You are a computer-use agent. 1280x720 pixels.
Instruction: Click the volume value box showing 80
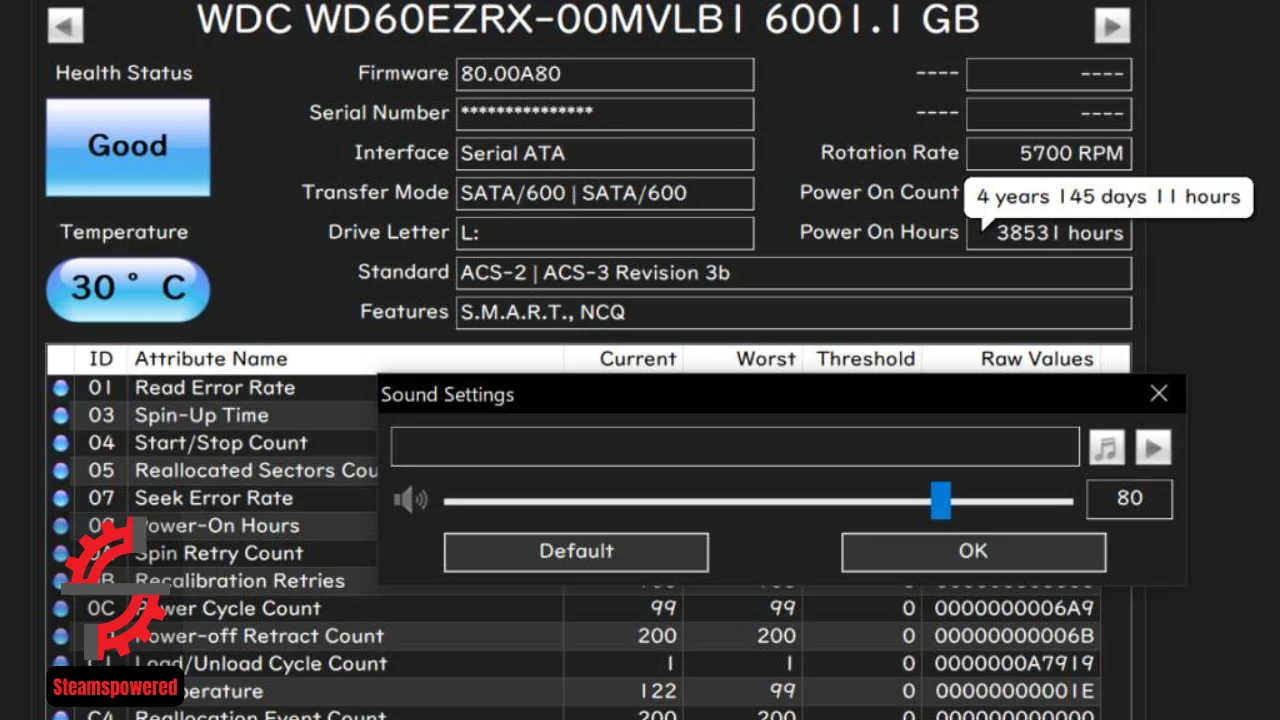pos(1129,498)
